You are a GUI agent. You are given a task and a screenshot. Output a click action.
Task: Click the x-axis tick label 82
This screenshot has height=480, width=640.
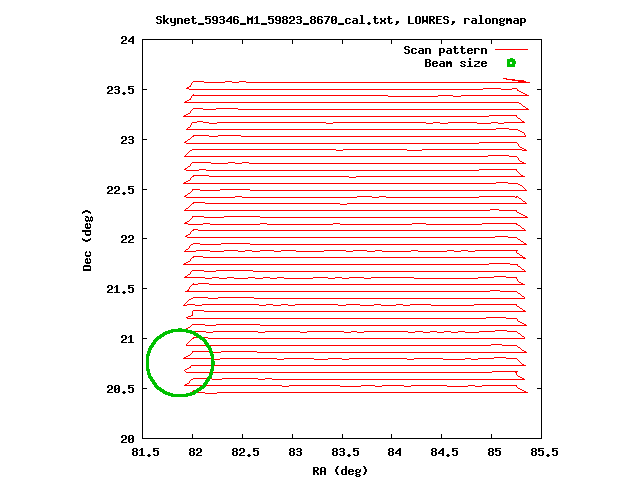click(196, 452)
